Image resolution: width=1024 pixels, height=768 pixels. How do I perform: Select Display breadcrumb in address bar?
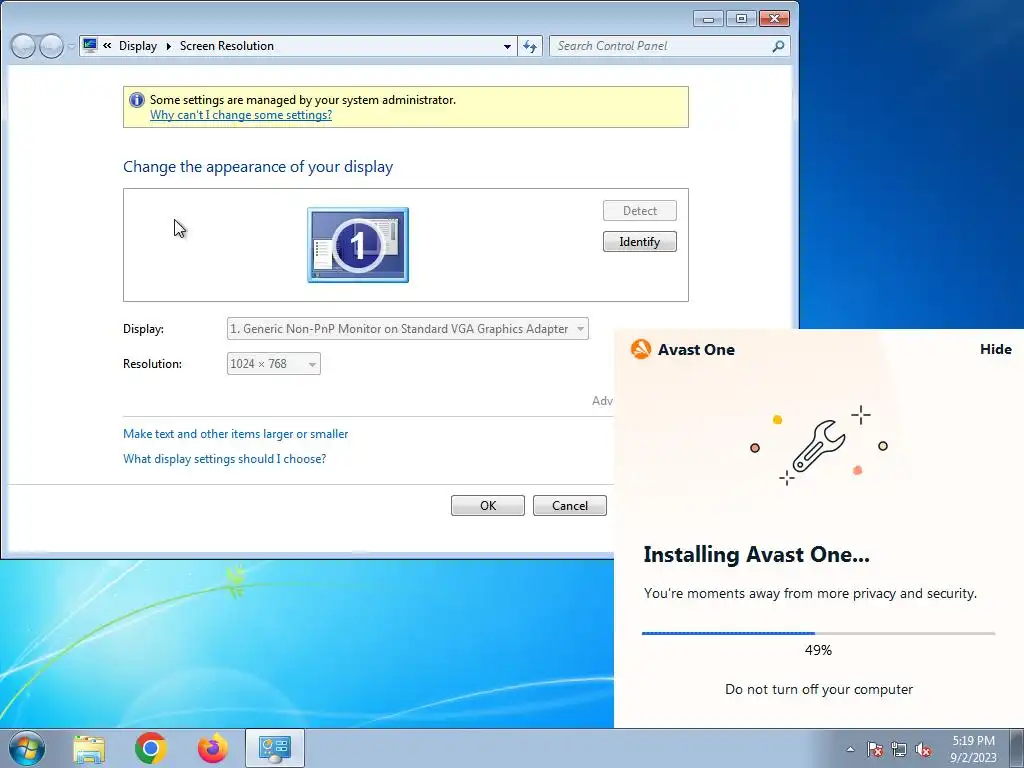pyautogui.click(x=138, y=46)
